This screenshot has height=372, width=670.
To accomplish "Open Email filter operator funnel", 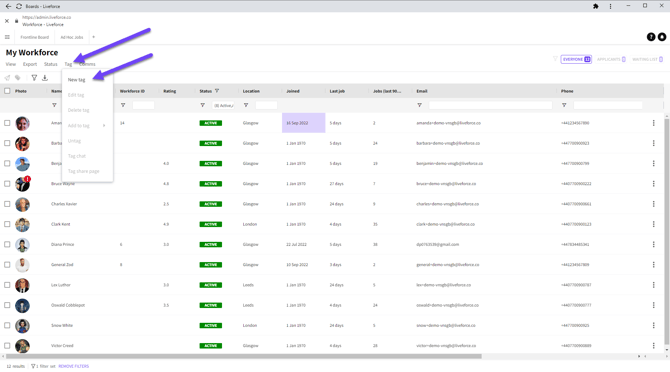I will tap(420, 105).
